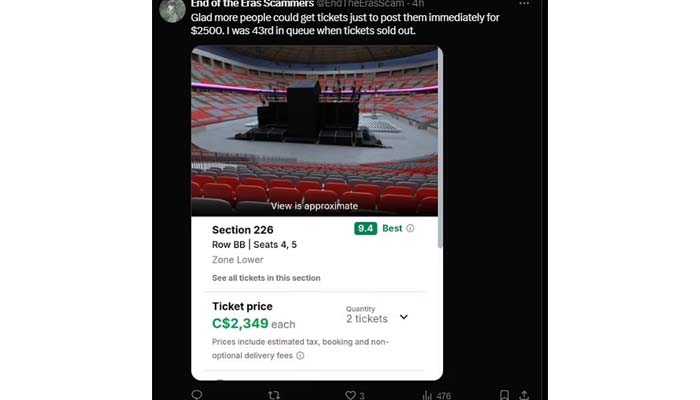Open the End of the Eras Scammers avatar
Viewport: 700px width, 400px height.
[x=172, y=10]
